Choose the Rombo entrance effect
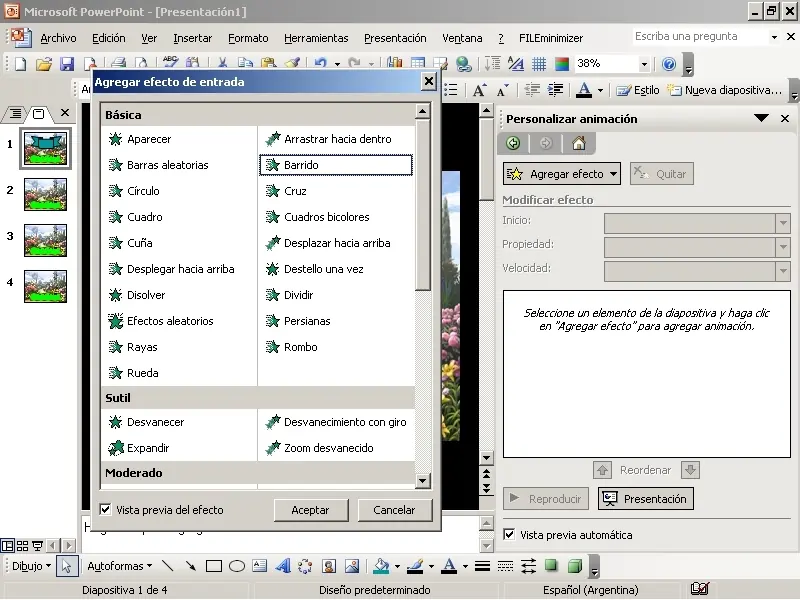 point(300,347)
